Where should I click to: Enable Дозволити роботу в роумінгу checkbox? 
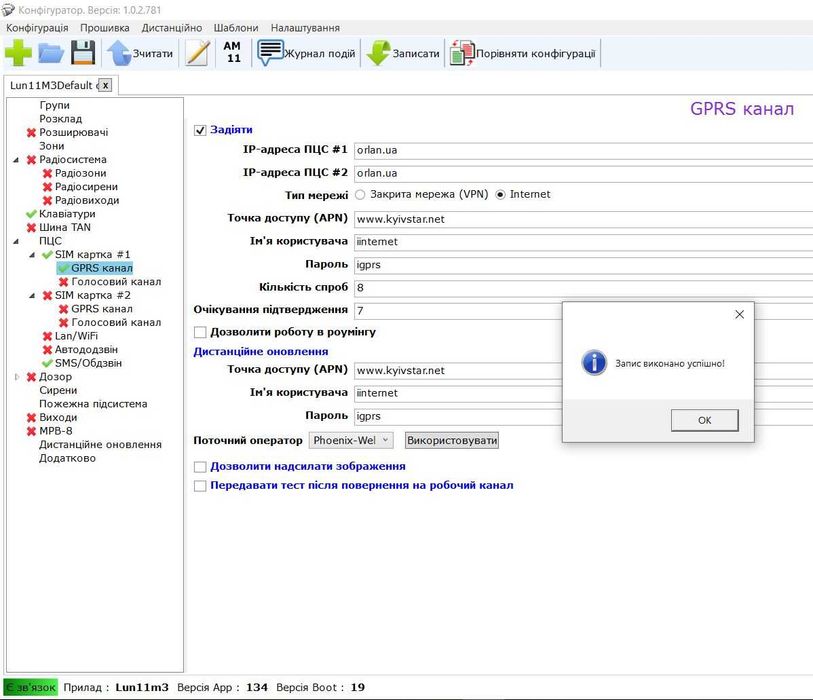tap(200, 332)
